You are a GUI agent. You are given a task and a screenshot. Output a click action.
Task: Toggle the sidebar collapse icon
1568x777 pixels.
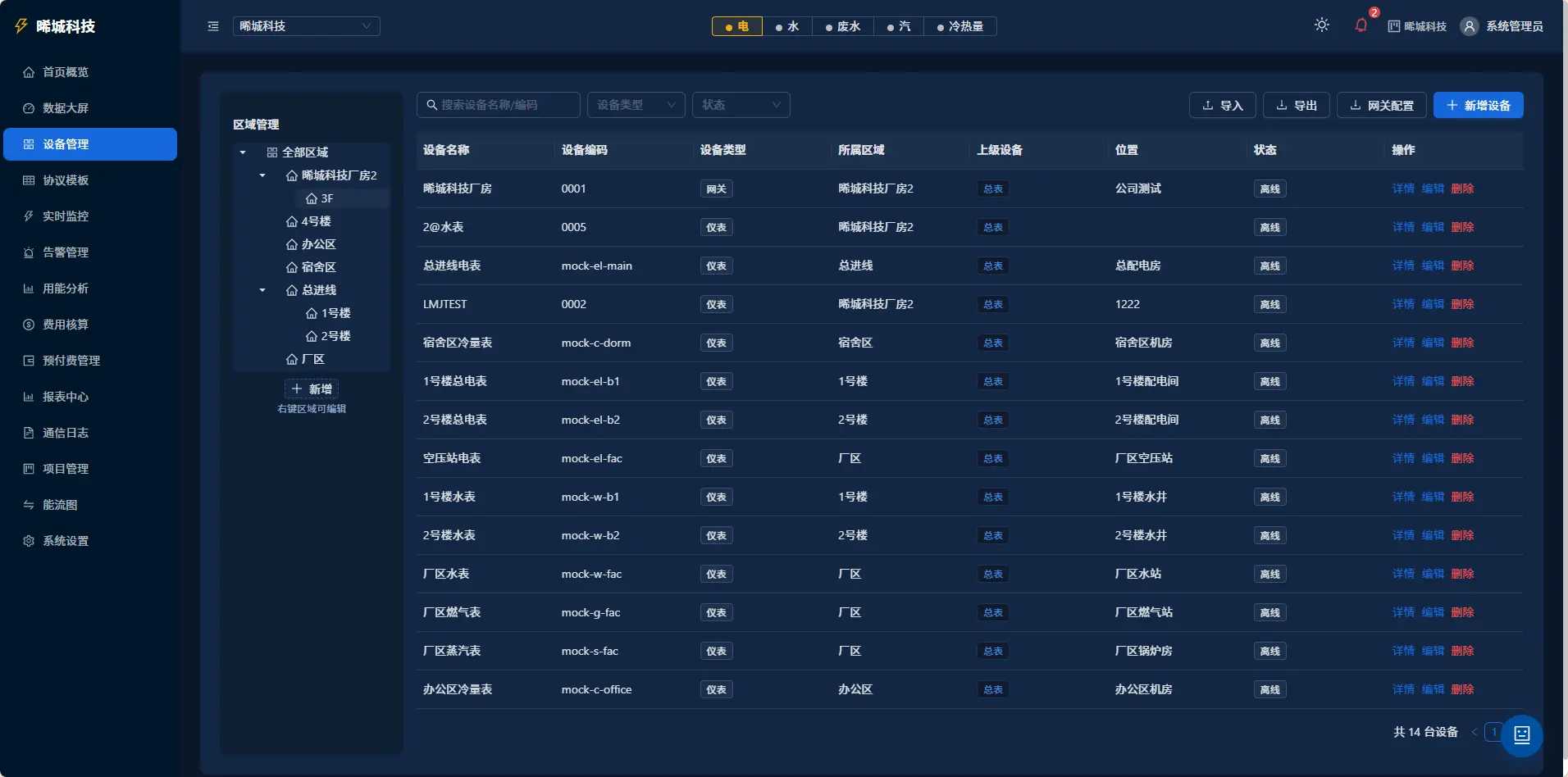213,26
